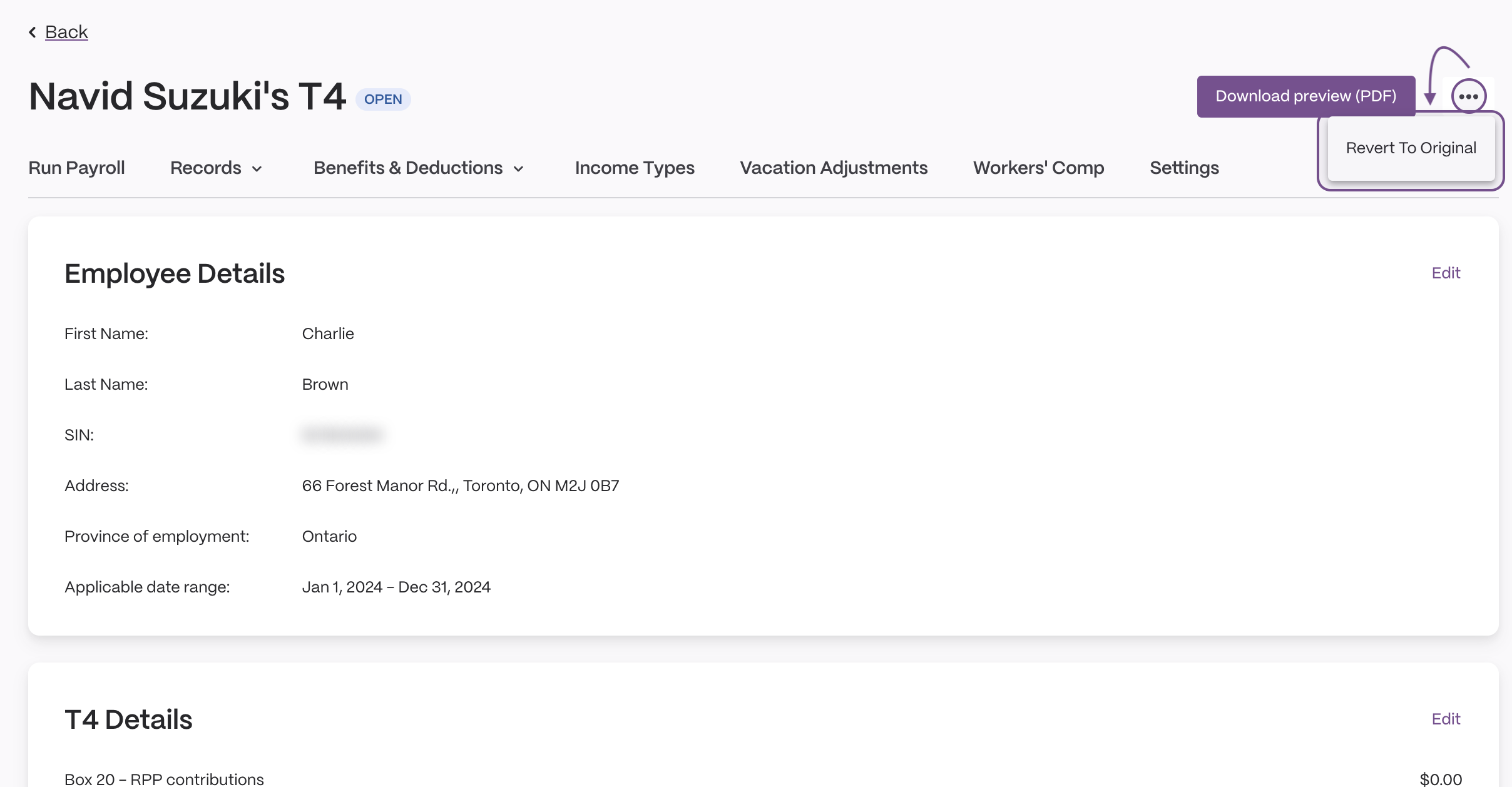Open the Run Payroll tab
1512x787 pixels.
[76, 168]
